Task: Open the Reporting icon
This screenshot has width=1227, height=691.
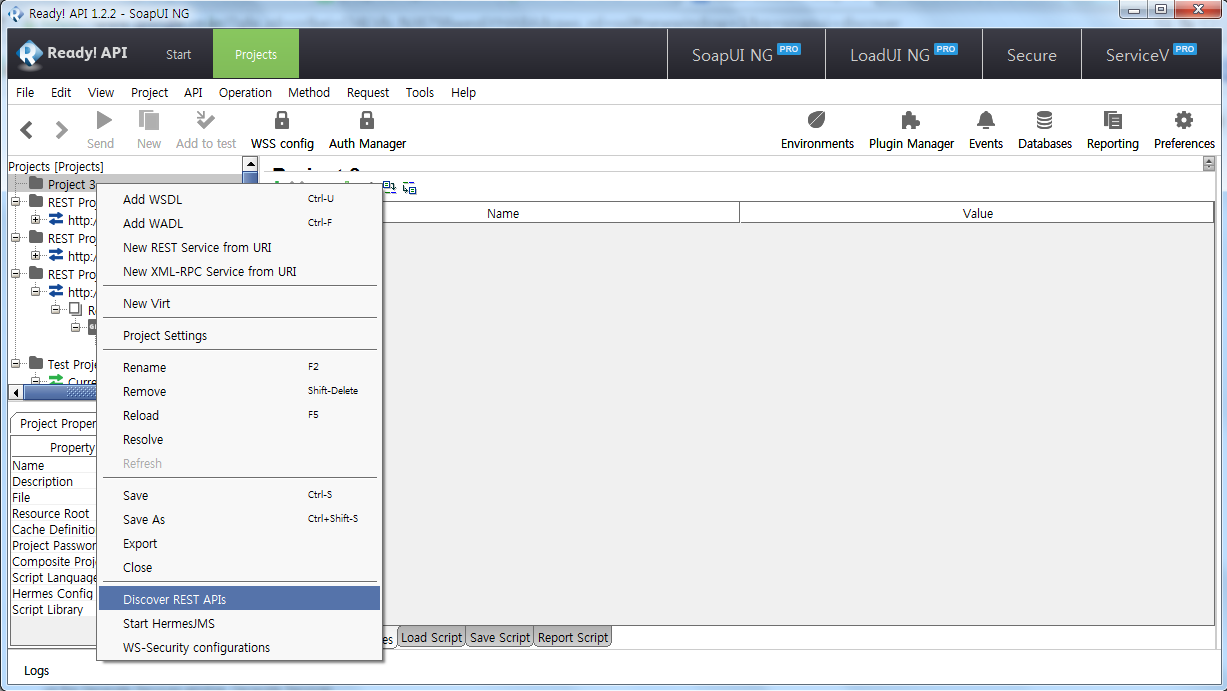Action: [1112, 121]
